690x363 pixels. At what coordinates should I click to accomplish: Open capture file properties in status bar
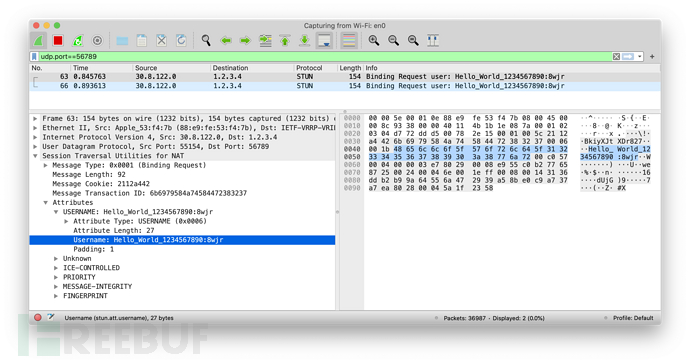[x=51, y=318]
